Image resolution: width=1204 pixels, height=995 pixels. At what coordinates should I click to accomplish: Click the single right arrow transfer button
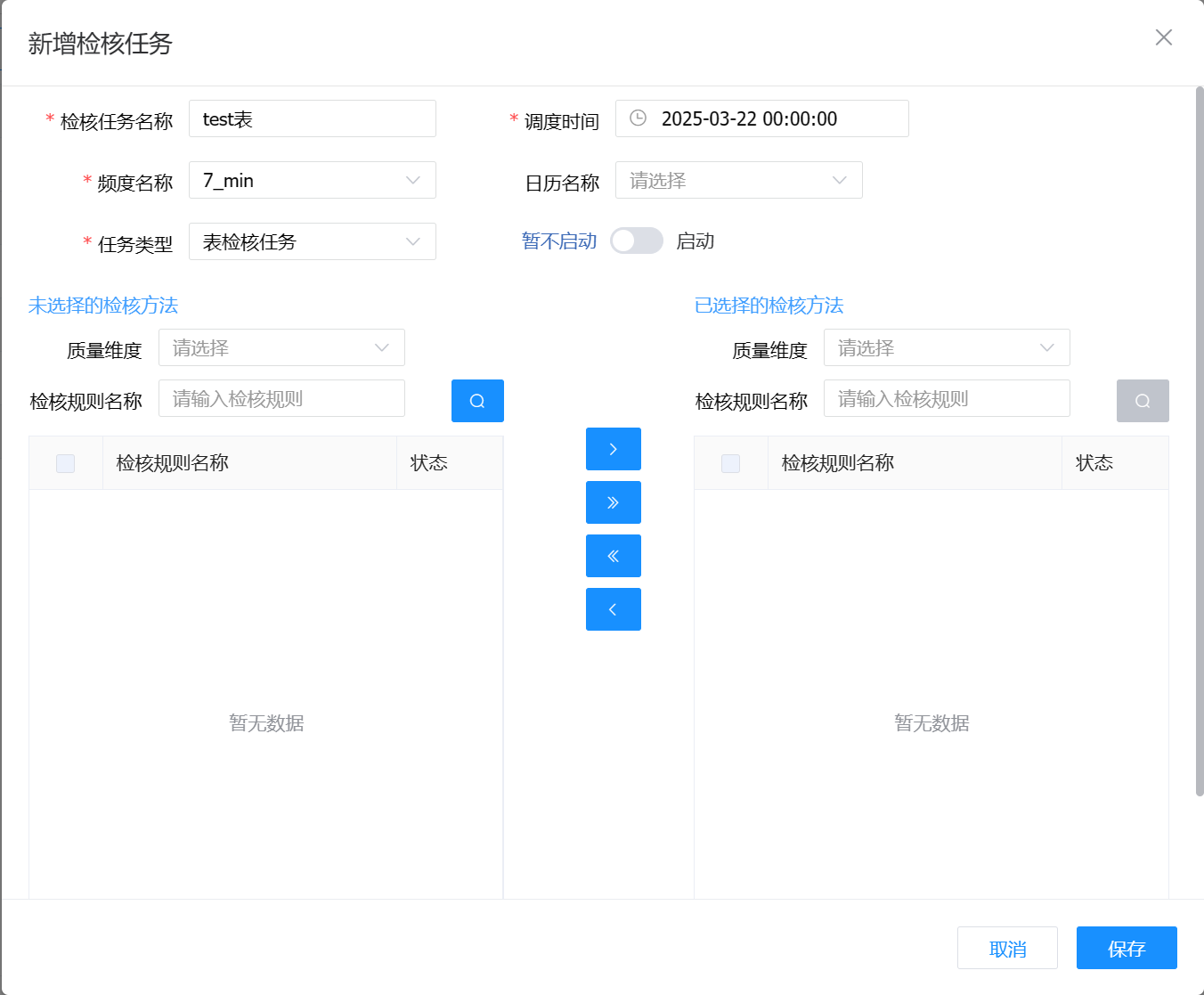point(613,449)
